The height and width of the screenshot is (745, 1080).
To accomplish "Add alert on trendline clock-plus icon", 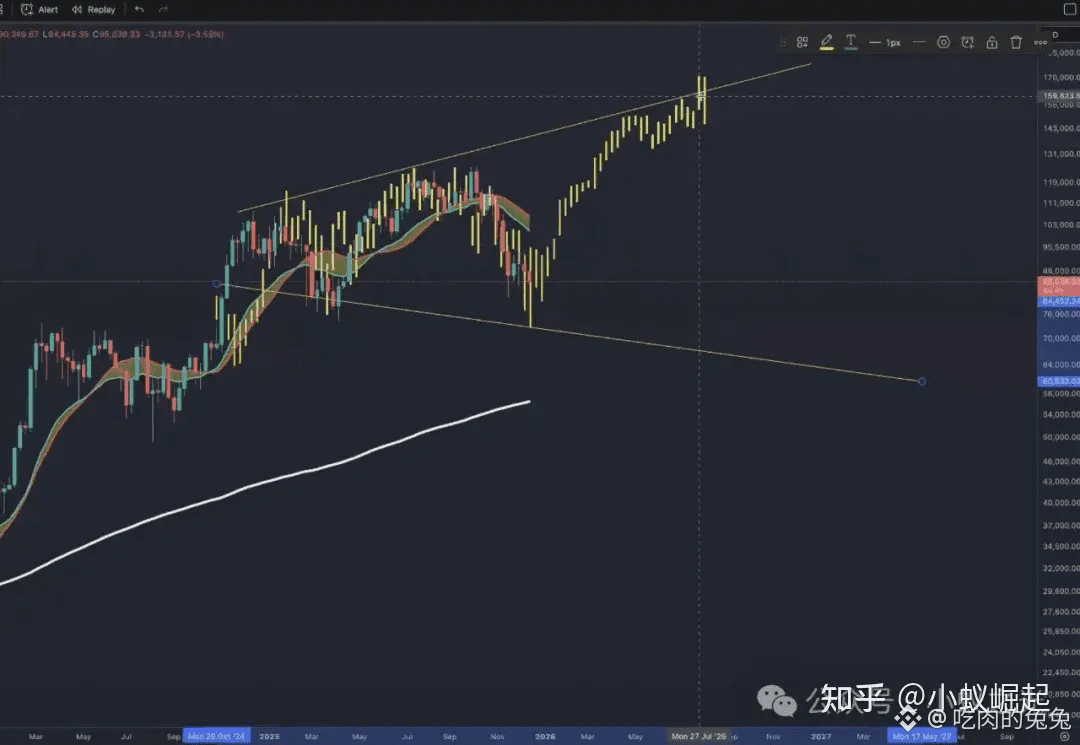I will [x=968, y=43].
